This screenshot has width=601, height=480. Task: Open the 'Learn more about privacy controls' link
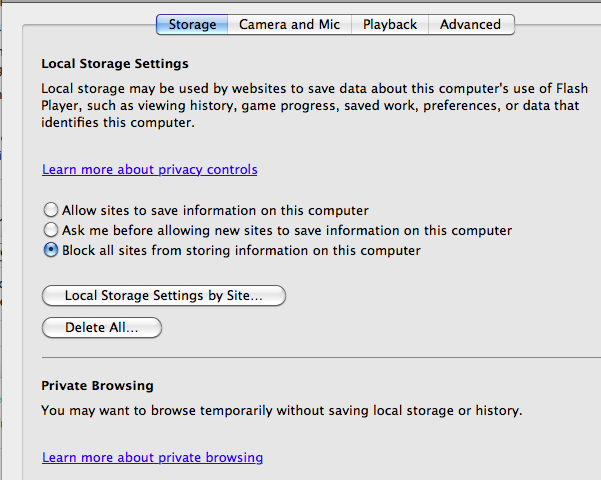pos(150,170)
